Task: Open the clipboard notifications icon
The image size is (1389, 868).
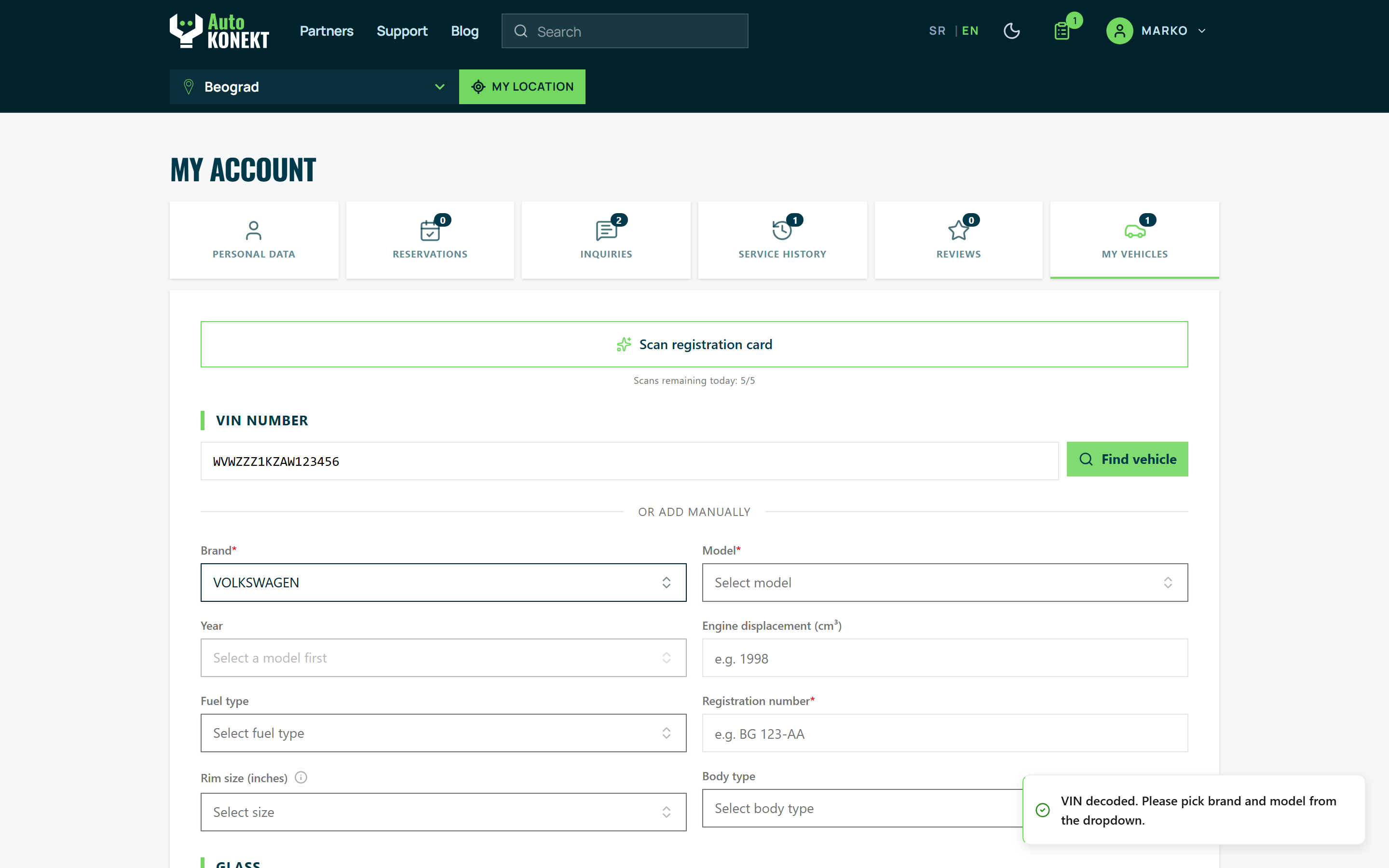Action: 1062,31
